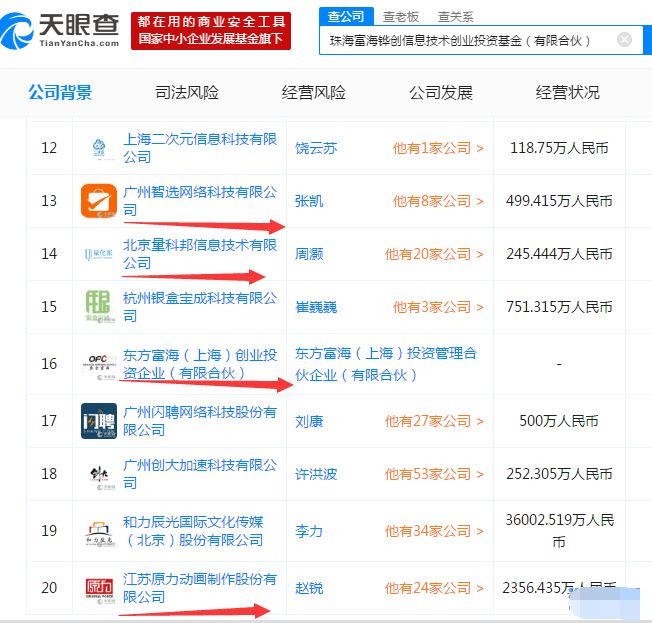This screenshot has width=652, height=623.
Task: Open legal representative 赵锐
Action: click(x=309, y=588)
